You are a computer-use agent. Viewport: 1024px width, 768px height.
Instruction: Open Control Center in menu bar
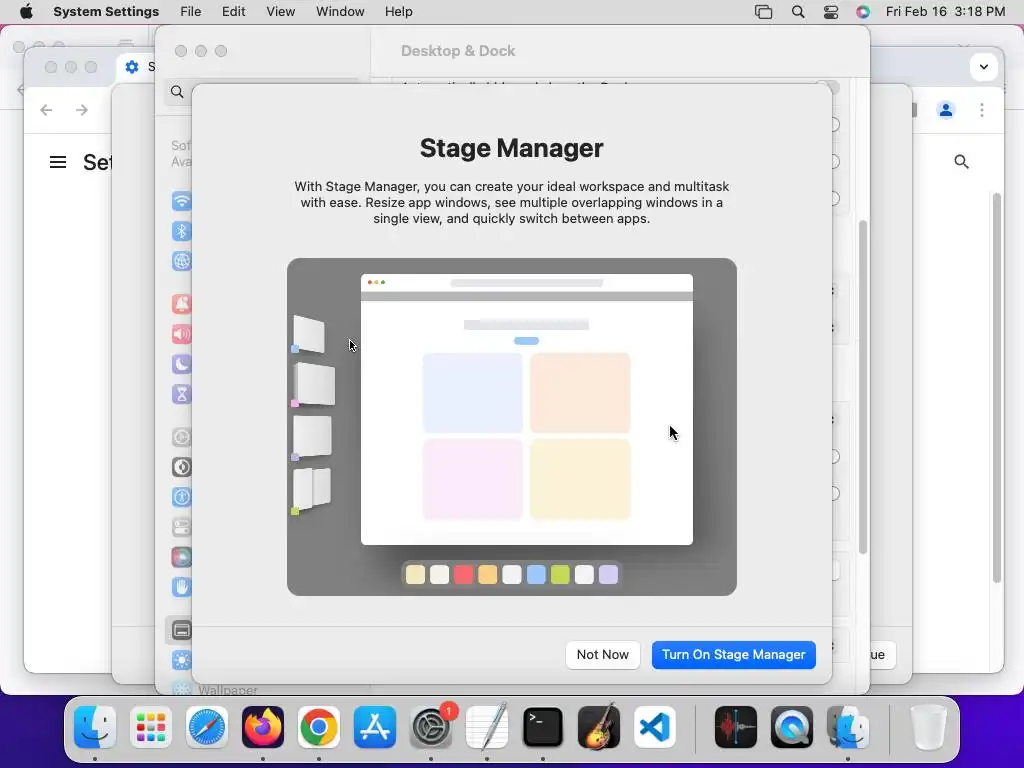pyautogui.click(x=831, y=12)
